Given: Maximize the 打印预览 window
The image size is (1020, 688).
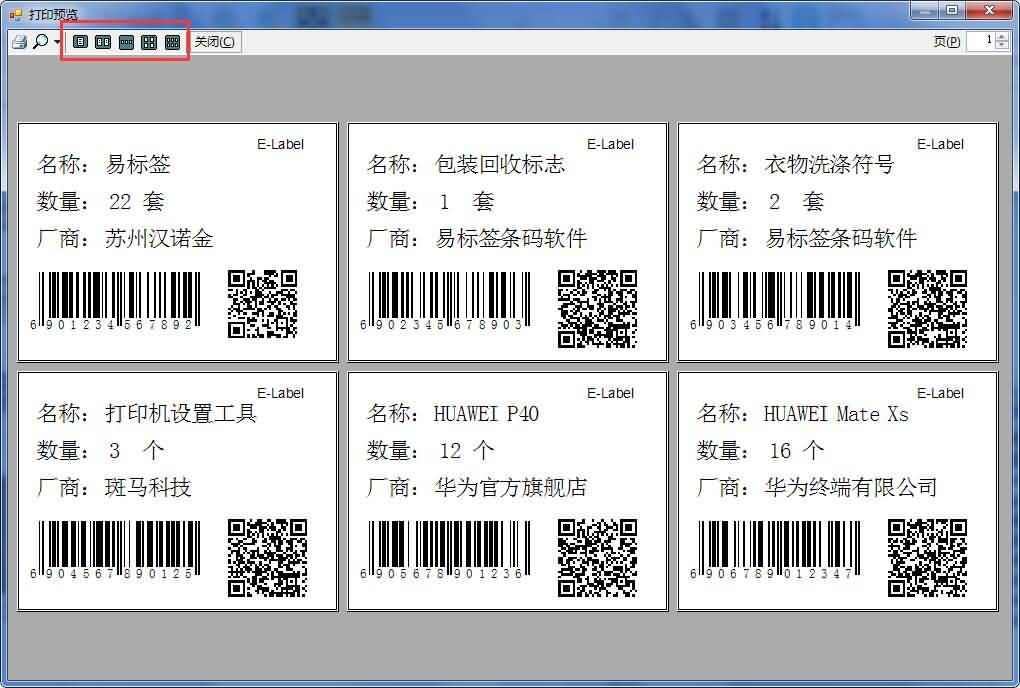Looking at the screenshot, I should (952, 10).
